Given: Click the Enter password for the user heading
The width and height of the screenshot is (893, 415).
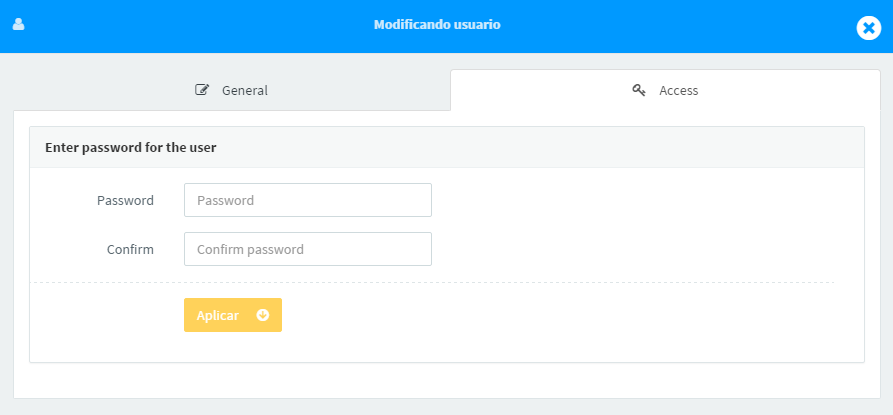Looking at the screenshot, I should 130,147.
